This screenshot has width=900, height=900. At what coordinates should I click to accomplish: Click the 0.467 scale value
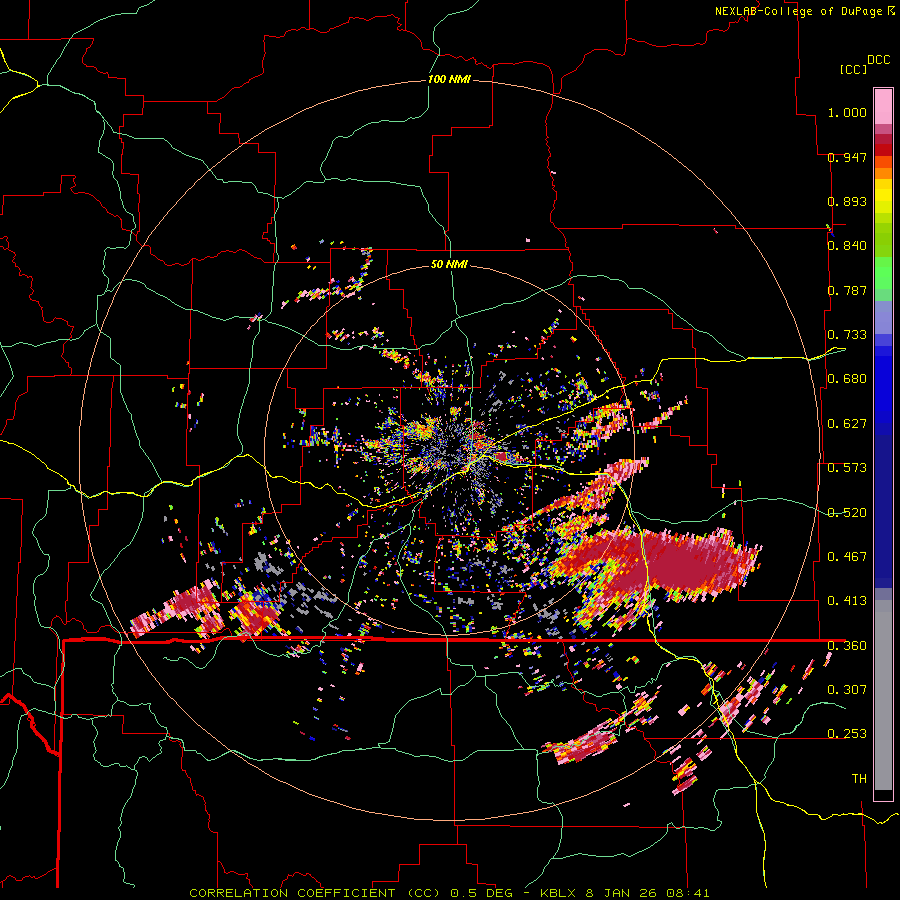(847, 557)
